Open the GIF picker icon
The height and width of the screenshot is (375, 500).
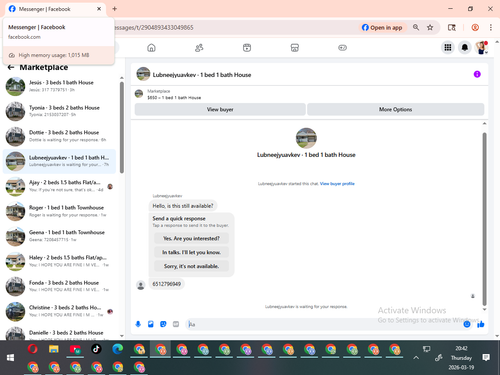point(176,324)
